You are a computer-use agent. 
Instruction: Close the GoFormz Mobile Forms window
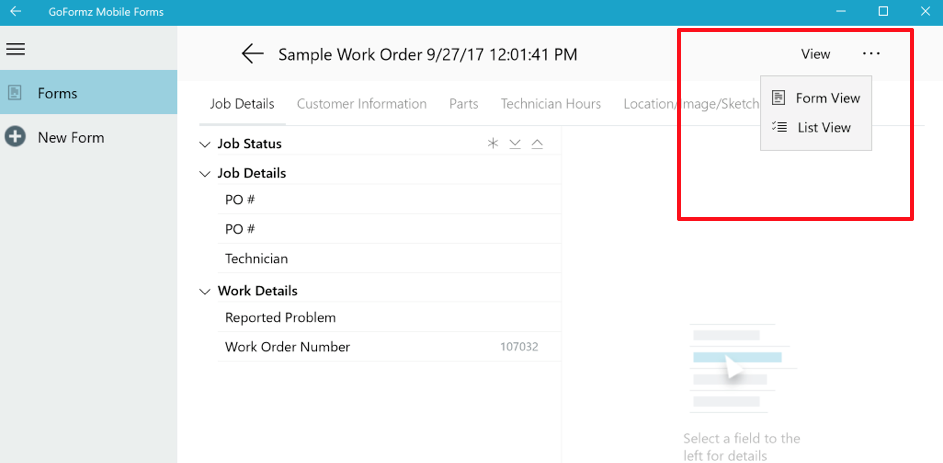[925, 11]
